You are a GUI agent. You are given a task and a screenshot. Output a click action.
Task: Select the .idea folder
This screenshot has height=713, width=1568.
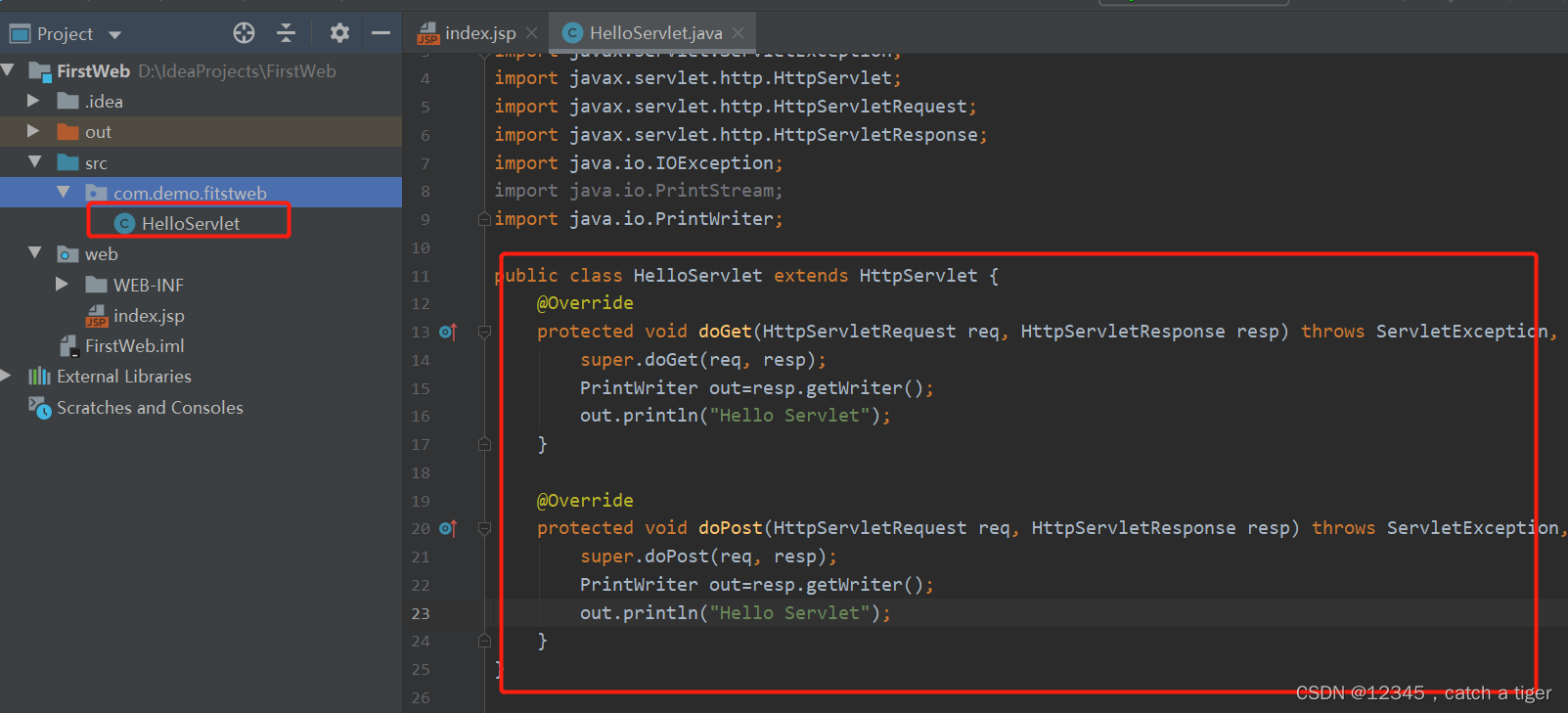104,102
